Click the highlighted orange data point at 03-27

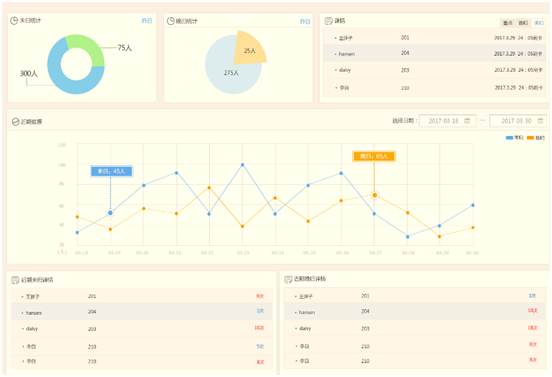pos(375,195)
